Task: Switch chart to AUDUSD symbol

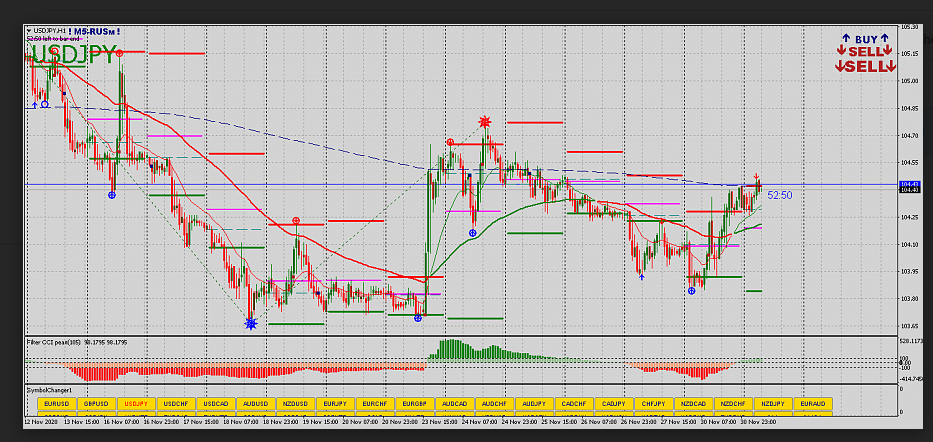Action: [256, 403]
